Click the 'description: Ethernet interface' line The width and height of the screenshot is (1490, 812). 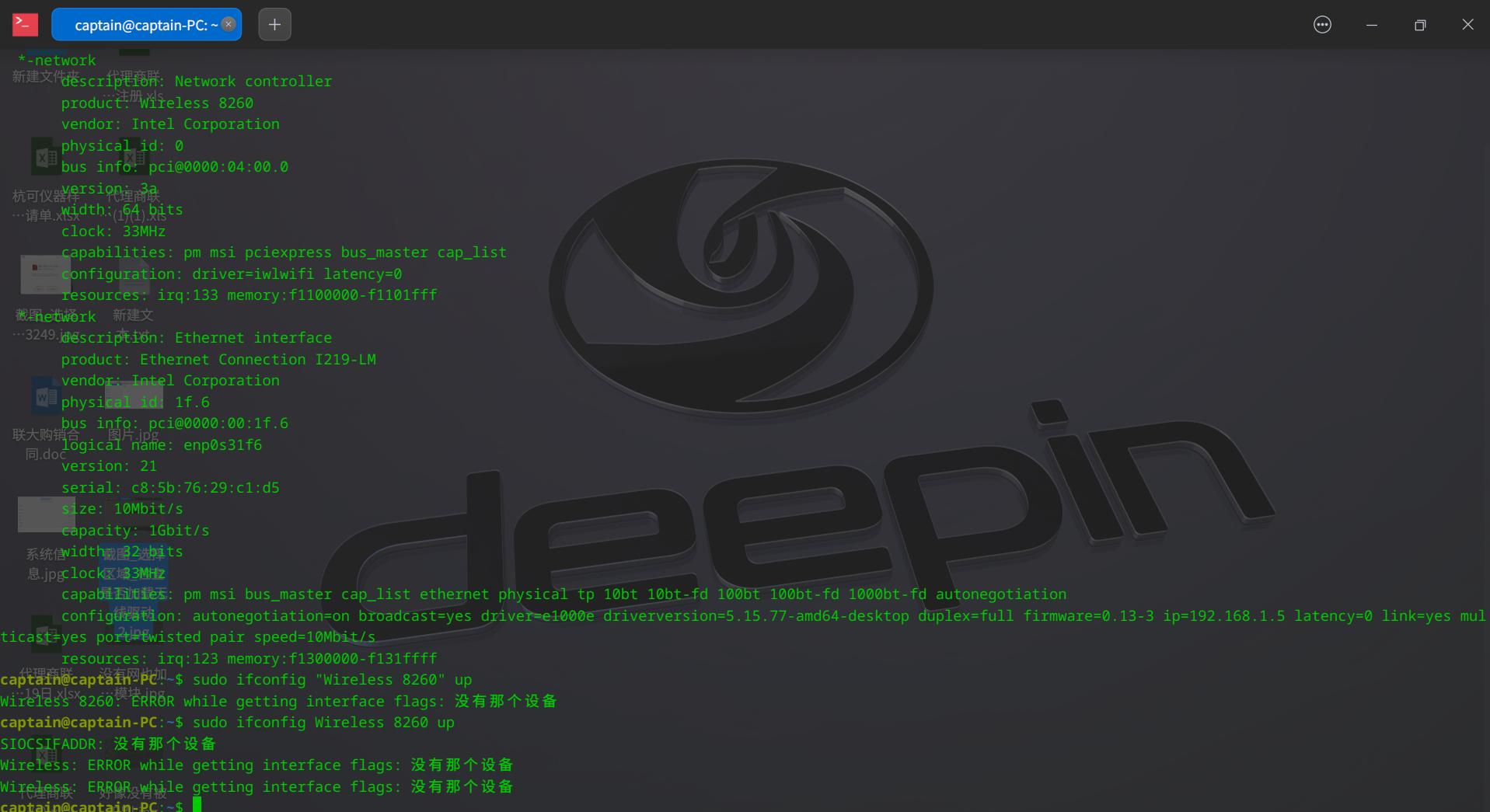pos(197,338)
